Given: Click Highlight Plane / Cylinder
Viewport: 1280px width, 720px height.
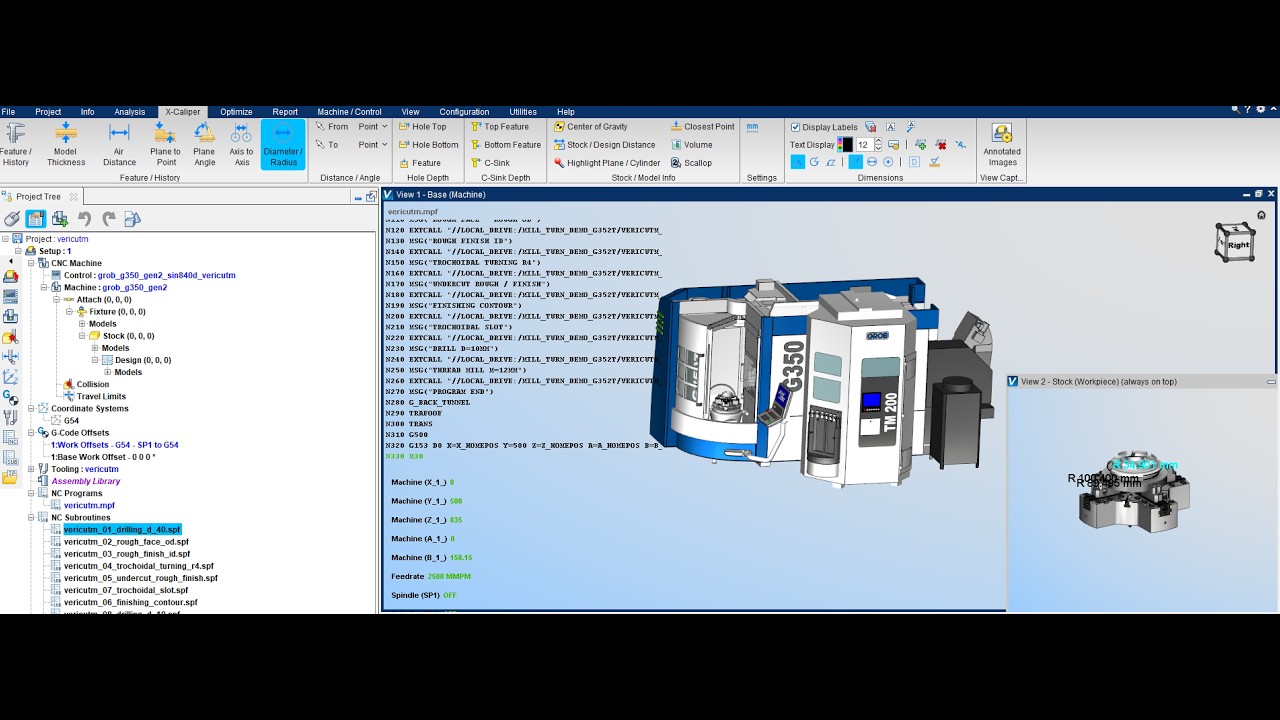Looking at the screenshot, I should click(606, 163).
